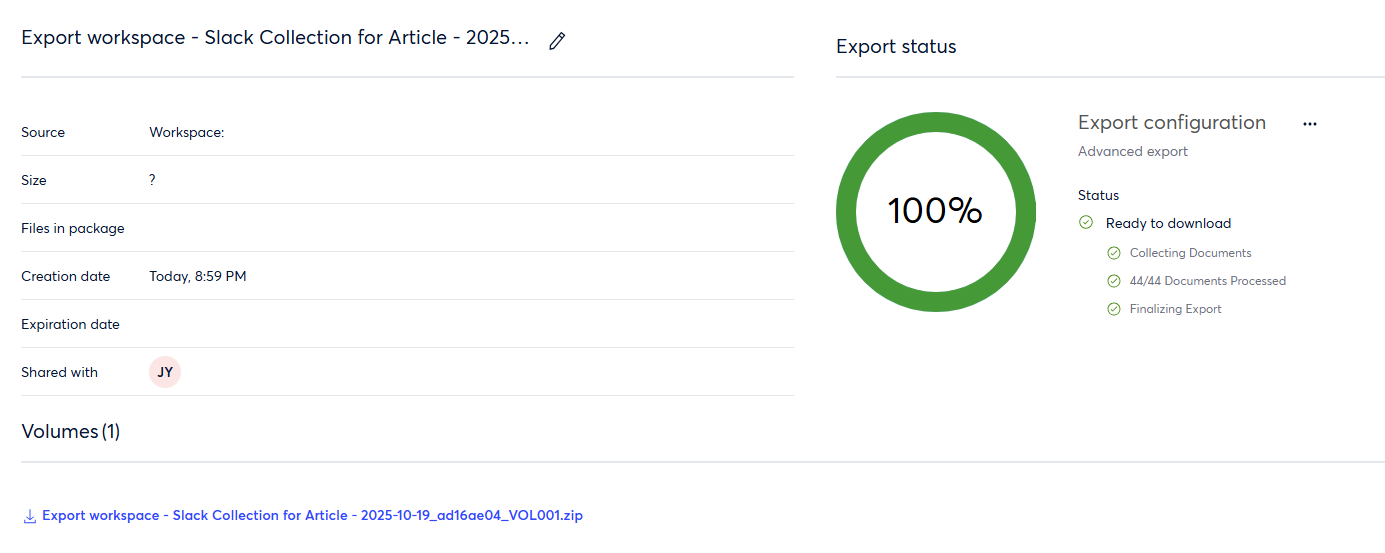Click the Ready to download status text
1385x553 pixels.
[1168, 223]
